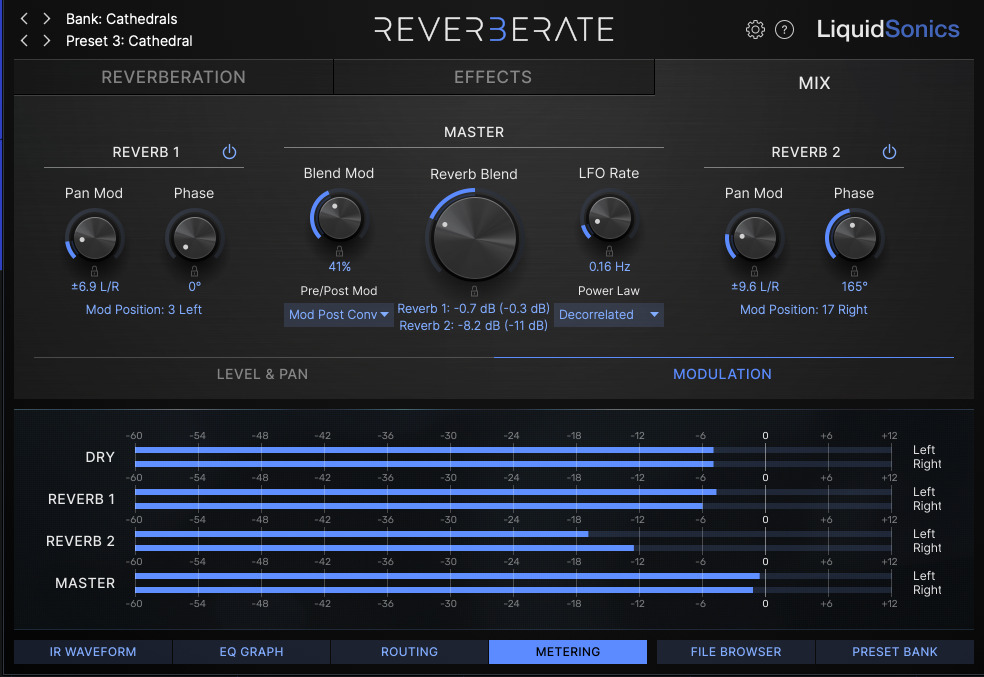Click 'Mod Position: 17 Right' readout
984x677 pixels.
click(x=804, y=310)
